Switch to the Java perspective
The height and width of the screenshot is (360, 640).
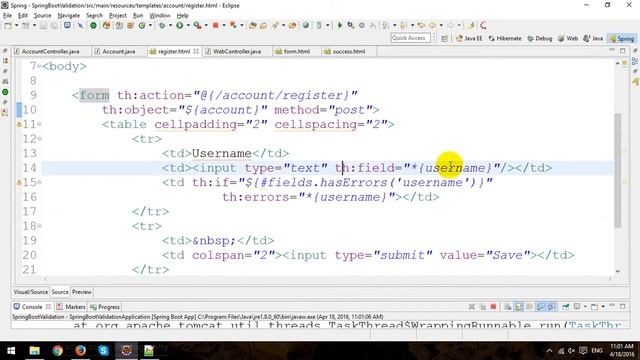(593, 38)
